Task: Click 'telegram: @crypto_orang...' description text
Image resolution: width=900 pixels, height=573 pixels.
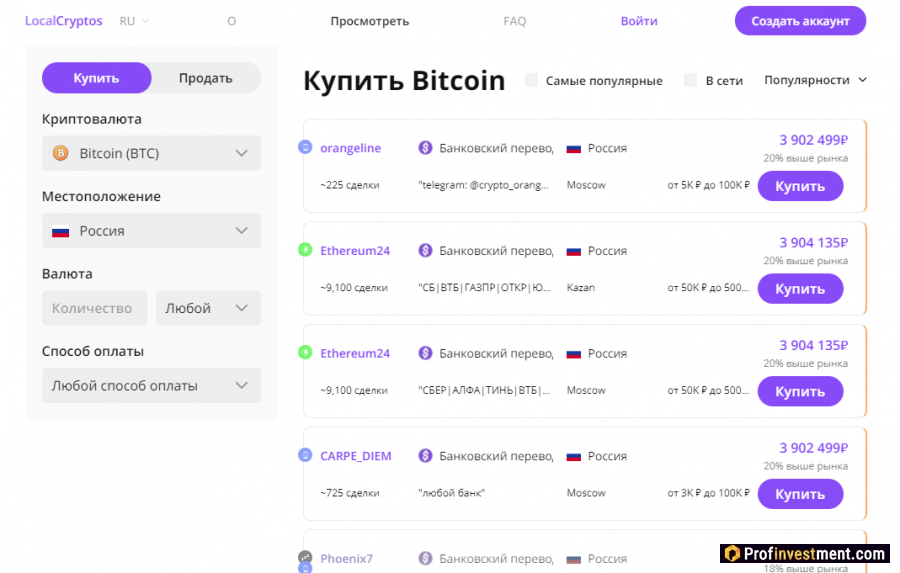Action: point(483,185)
